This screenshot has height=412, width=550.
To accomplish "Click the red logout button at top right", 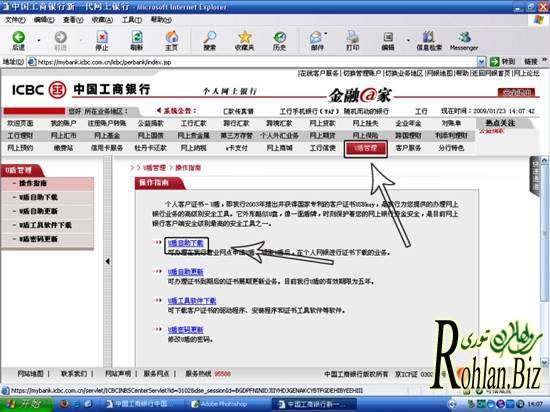I will click(516, 92).
